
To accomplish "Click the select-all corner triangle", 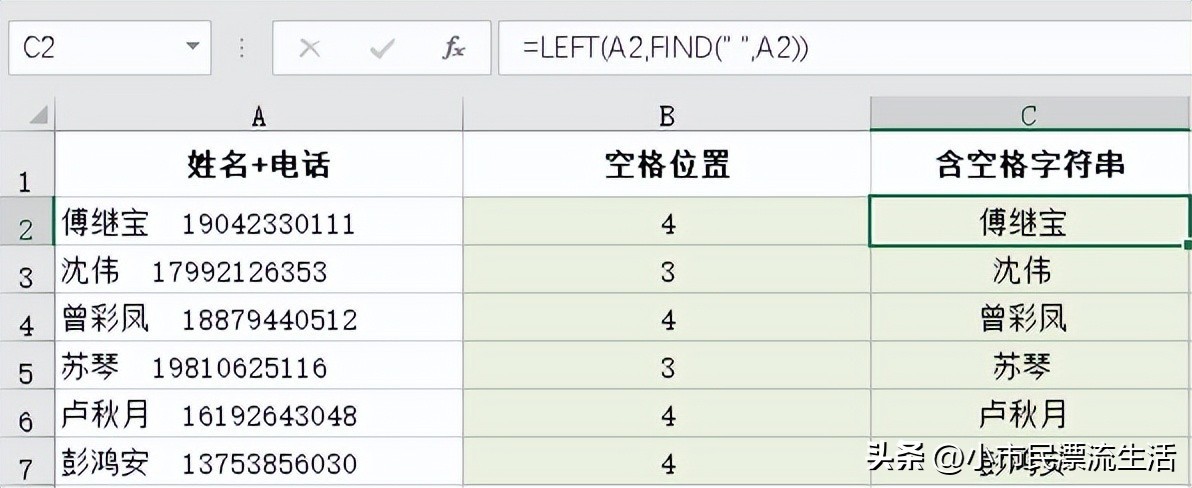I will click(38, 115).
